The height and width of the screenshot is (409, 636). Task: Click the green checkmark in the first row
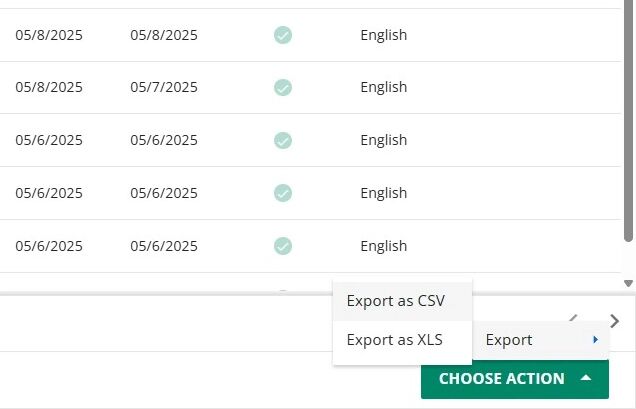coord(283,35)
